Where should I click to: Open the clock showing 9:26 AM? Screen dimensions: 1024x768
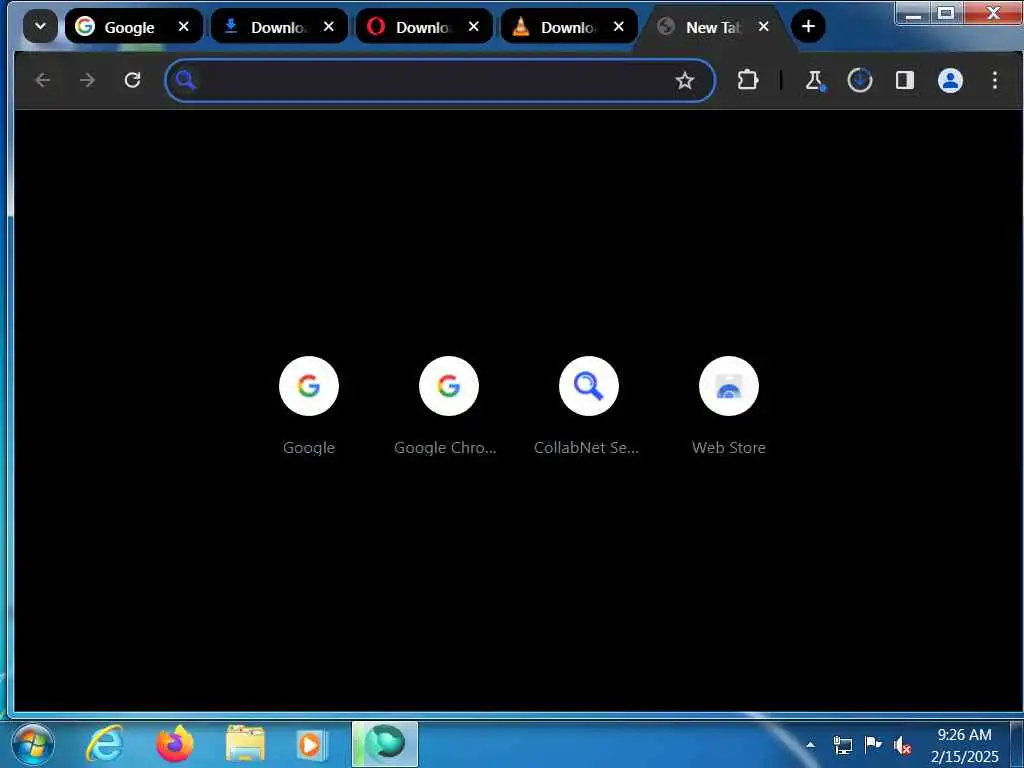965,745
